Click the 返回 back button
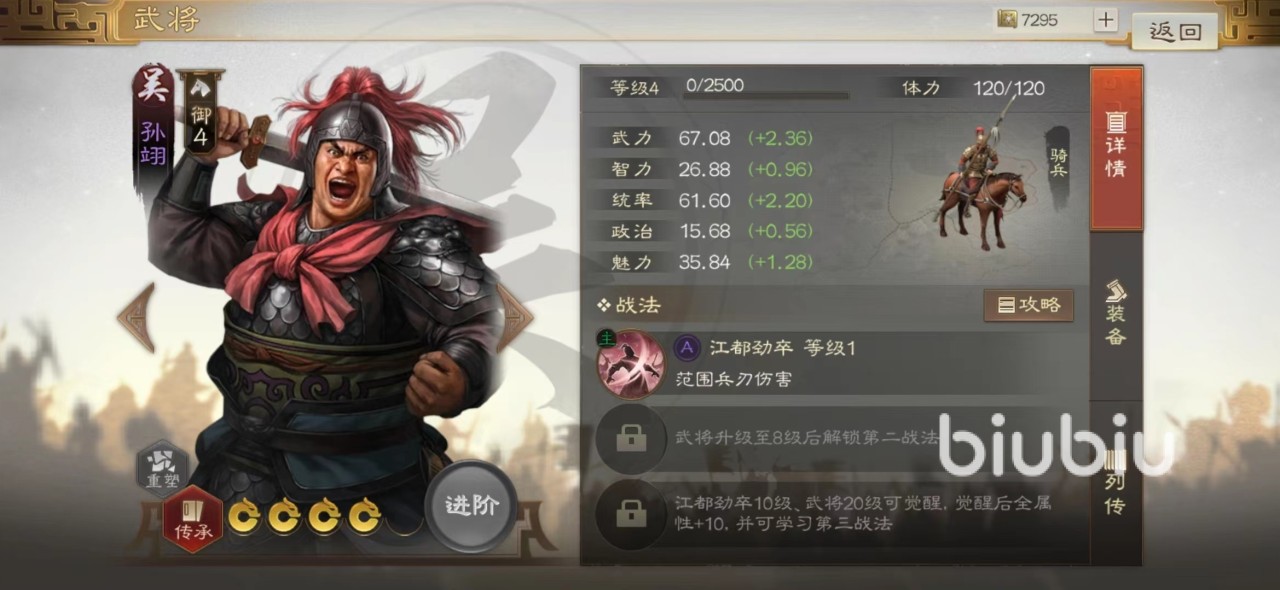 (1175, 31)
